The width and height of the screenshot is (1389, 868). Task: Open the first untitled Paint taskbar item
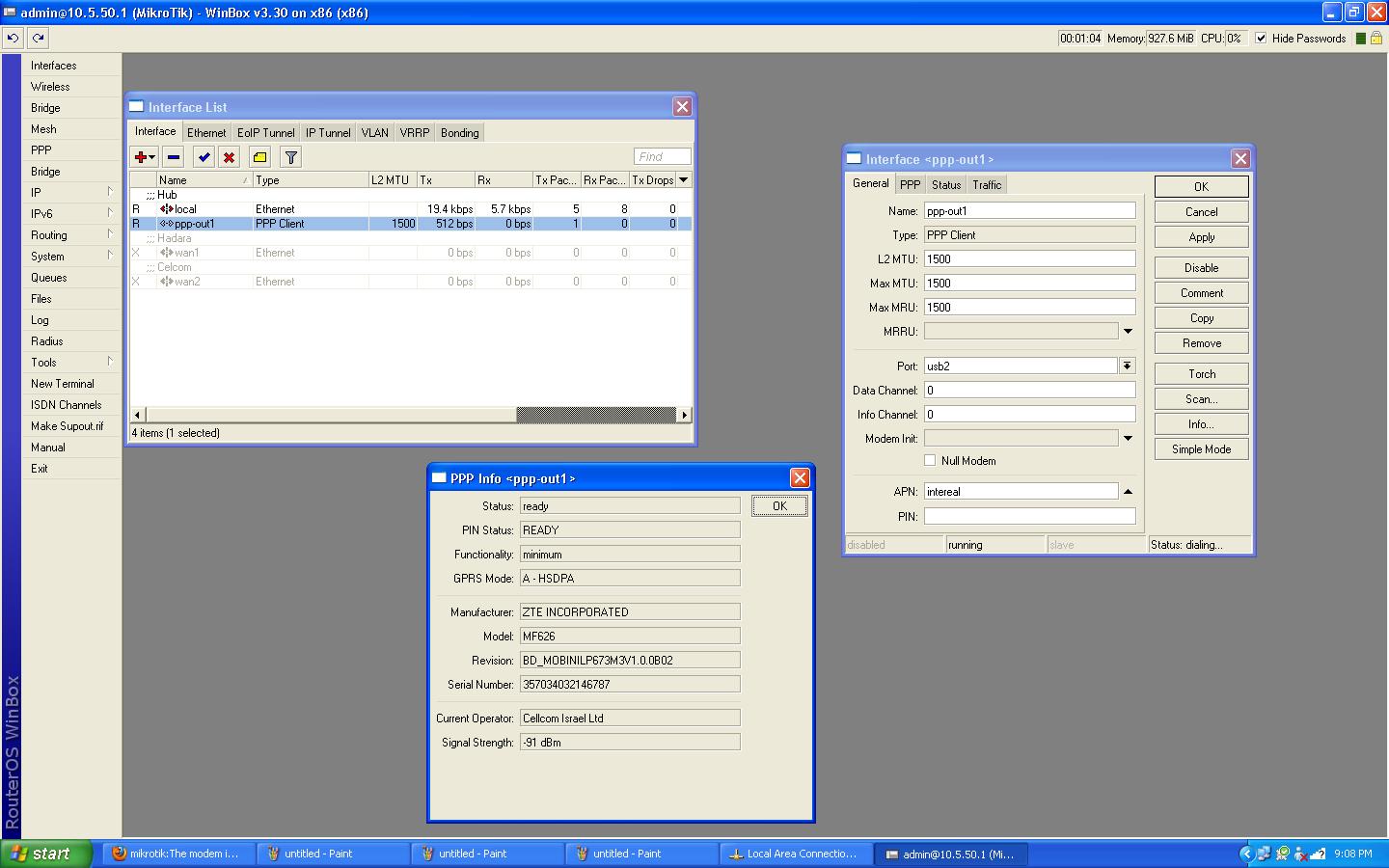(x=334, y=854)
